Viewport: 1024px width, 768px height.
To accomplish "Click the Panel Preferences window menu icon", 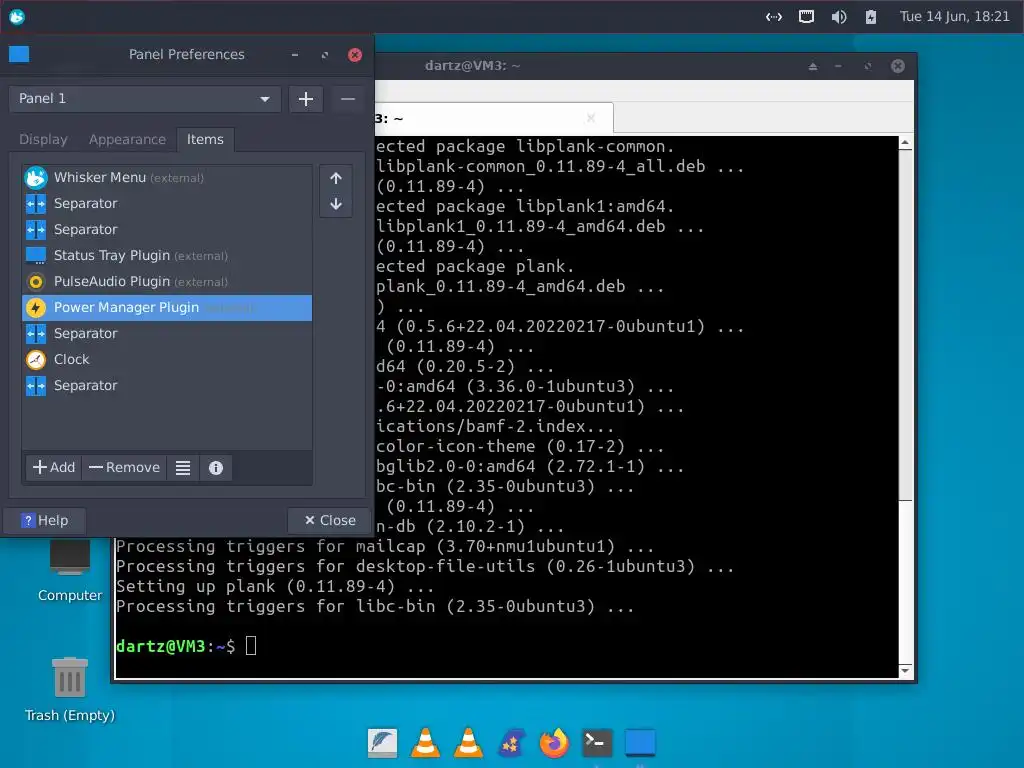I will (19, 54).
